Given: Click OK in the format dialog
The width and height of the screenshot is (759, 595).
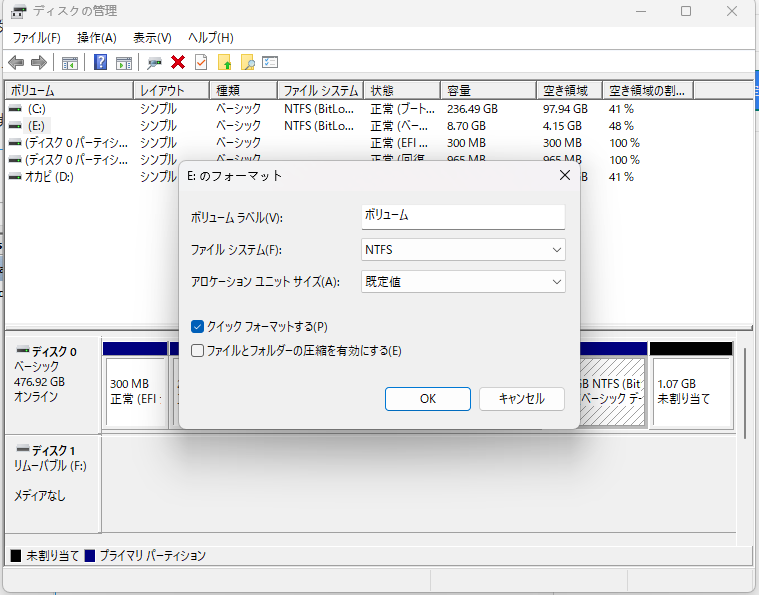Looking at the screenshot, I should pos(428,399).
